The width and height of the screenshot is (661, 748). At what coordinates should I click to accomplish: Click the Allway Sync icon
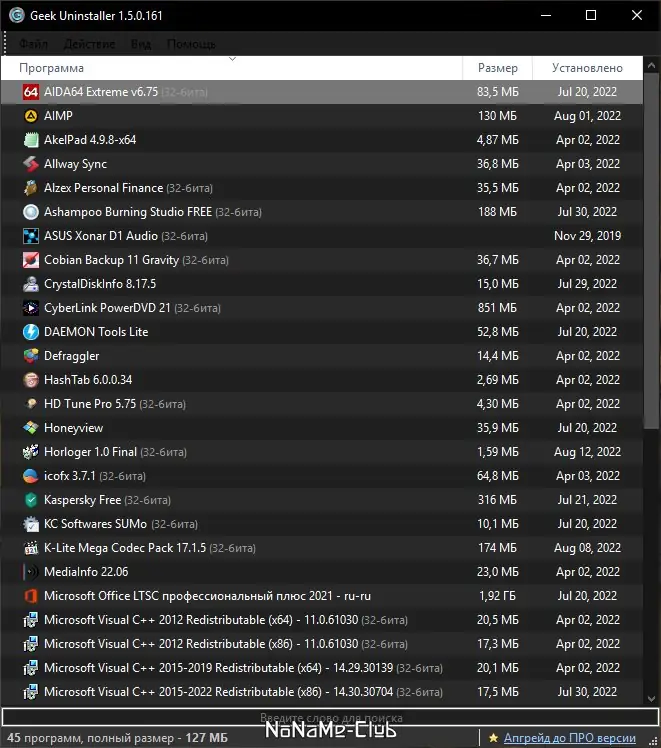click(31, 164)
